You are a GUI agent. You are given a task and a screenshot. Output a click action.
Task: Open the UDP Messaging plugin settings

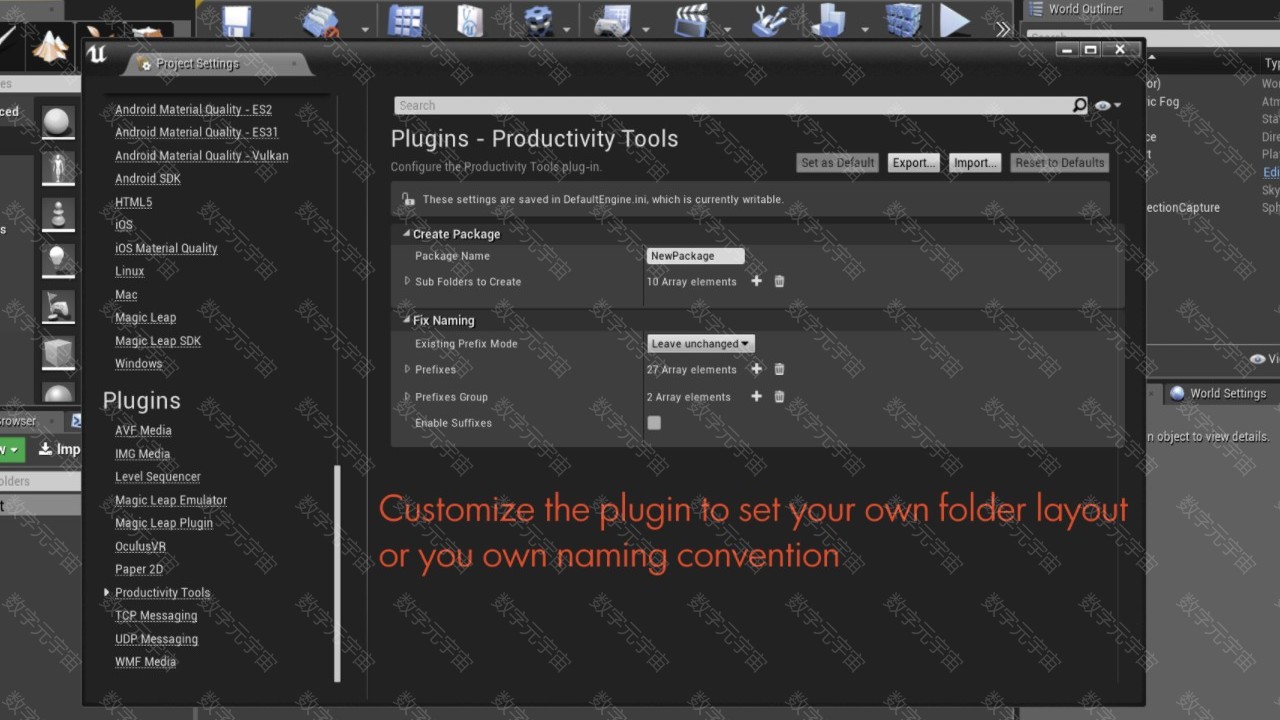coord(156,639)
